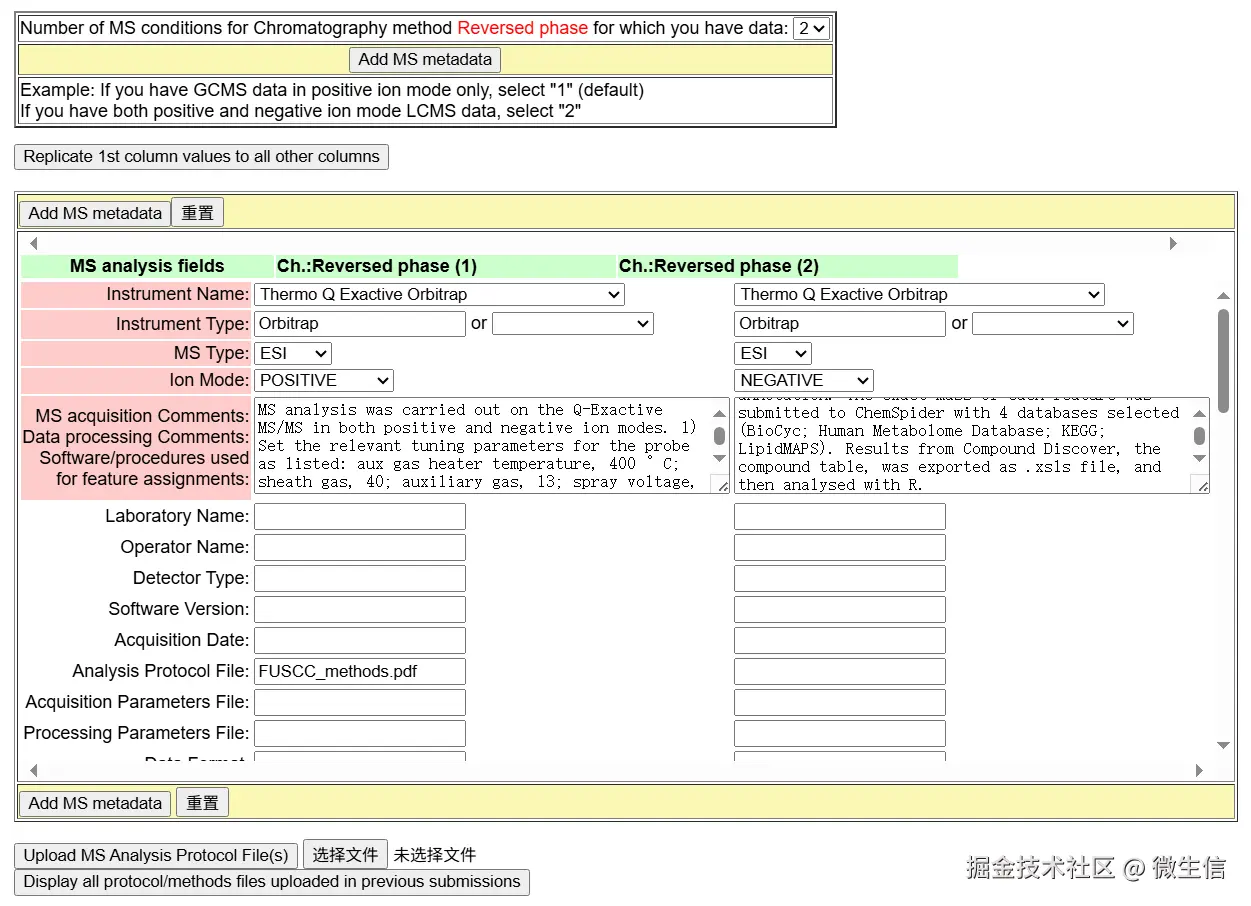Click Acquisition Date field in column (2)
Viewport: 1251px width, 906px height.
840,641
